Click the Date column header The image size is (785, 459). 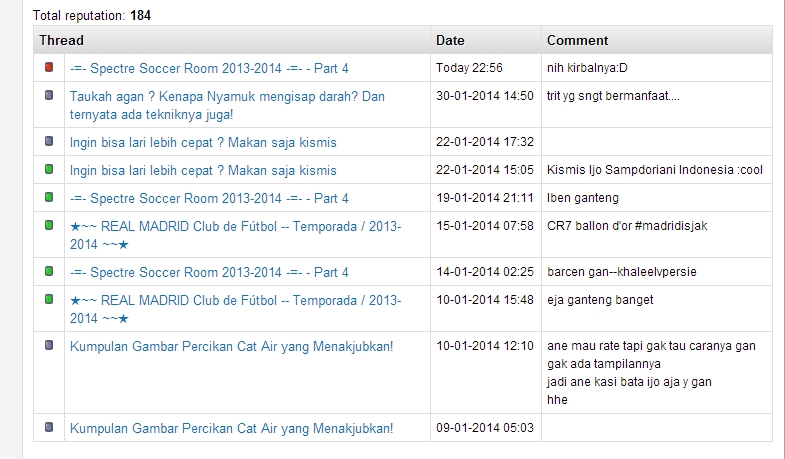pyautogui.click(x=450, y=41)
